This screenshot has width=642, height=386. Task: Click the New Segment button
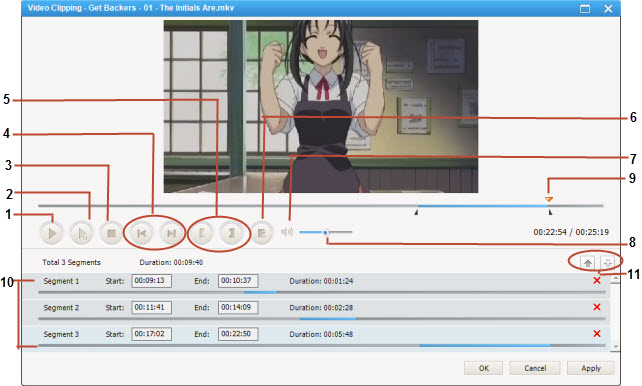click(x=262, y=234)
